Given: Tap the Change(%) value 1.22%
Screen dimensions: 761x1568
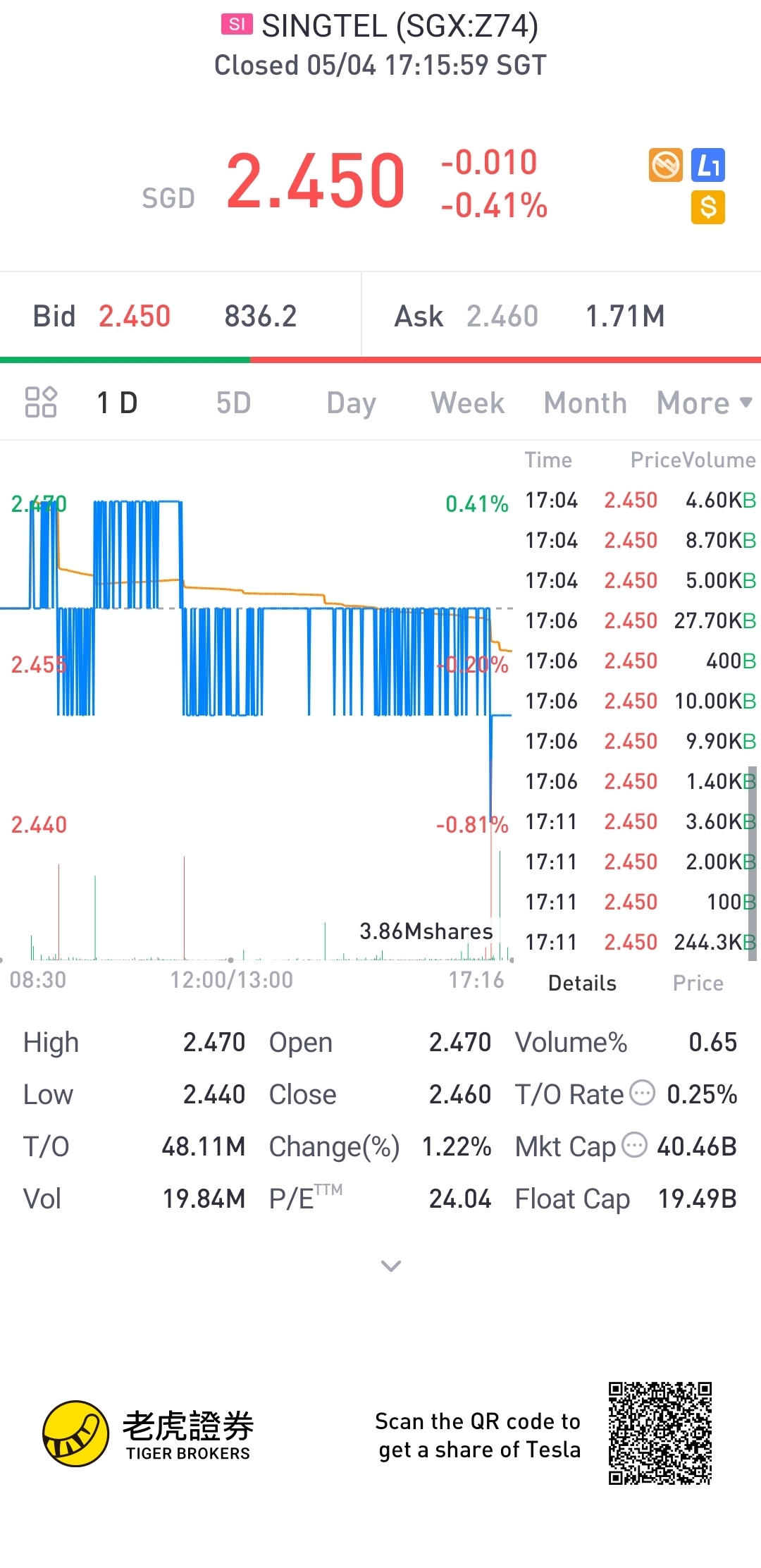Looking at the screenshot, I should point(457,1146).
